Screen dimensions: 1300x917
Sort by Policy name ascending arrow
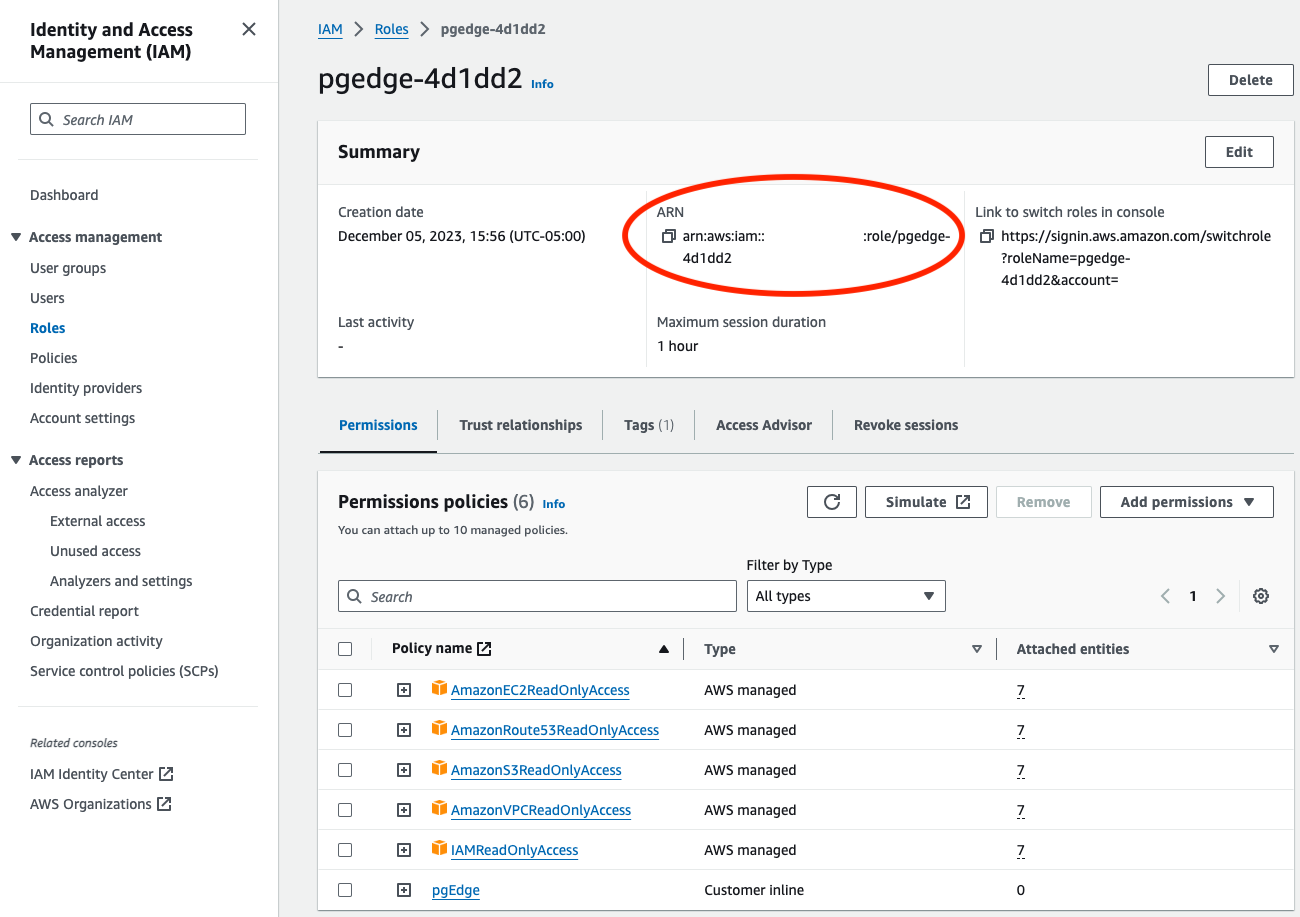point(663,649)
